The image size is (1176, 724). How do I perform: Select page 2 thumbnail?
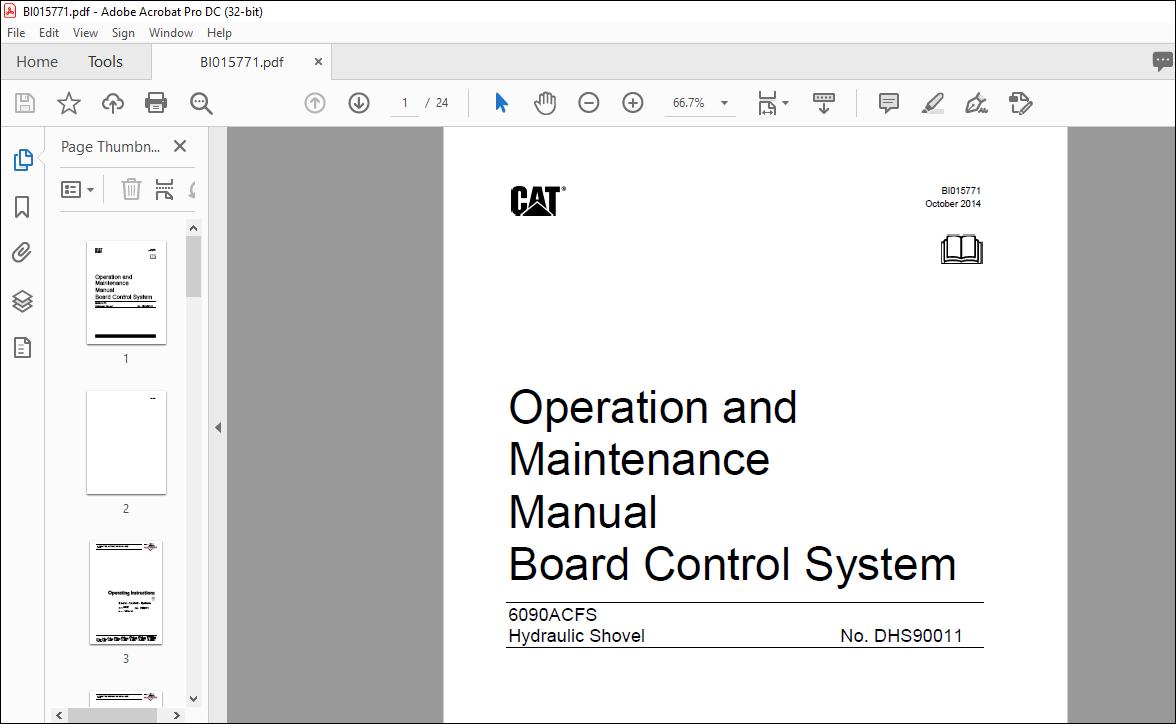point(126,443)
